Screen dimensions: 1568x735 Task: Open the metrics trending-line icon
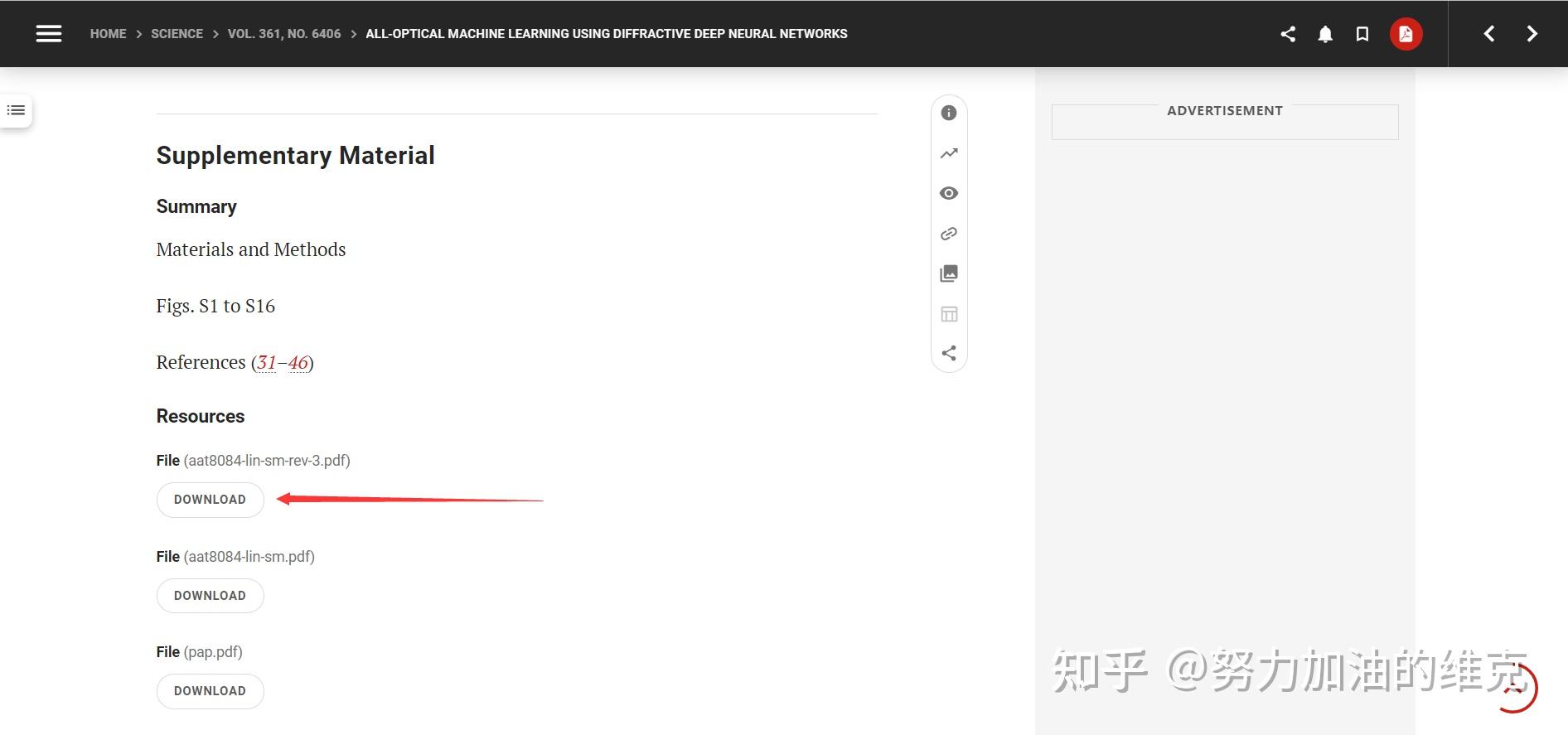pyautogui.click(x=949, y=153)
